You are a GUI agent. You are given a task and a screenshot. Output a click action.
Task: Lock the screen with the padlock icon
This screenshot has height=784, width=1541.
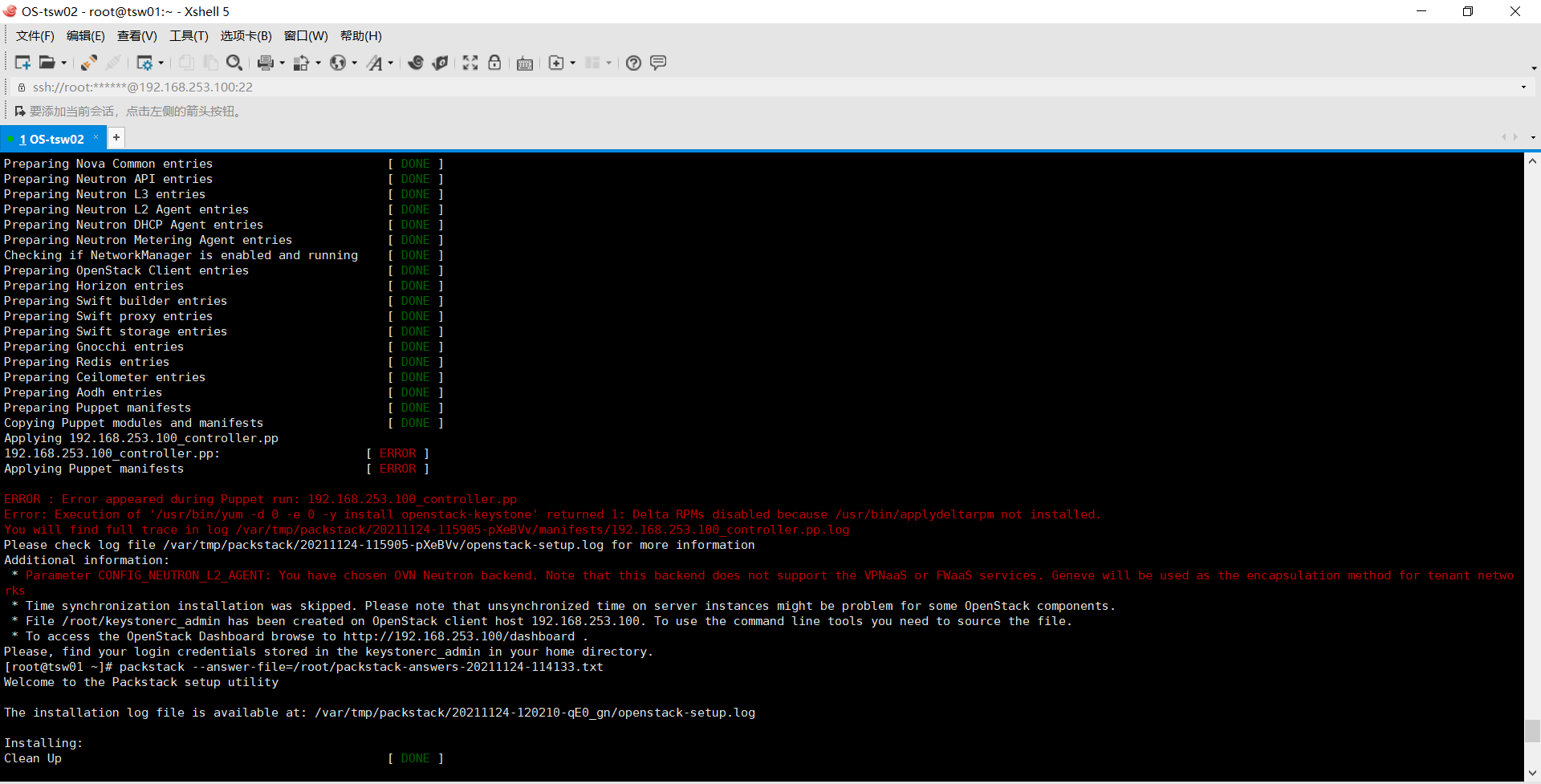[494, 63]
